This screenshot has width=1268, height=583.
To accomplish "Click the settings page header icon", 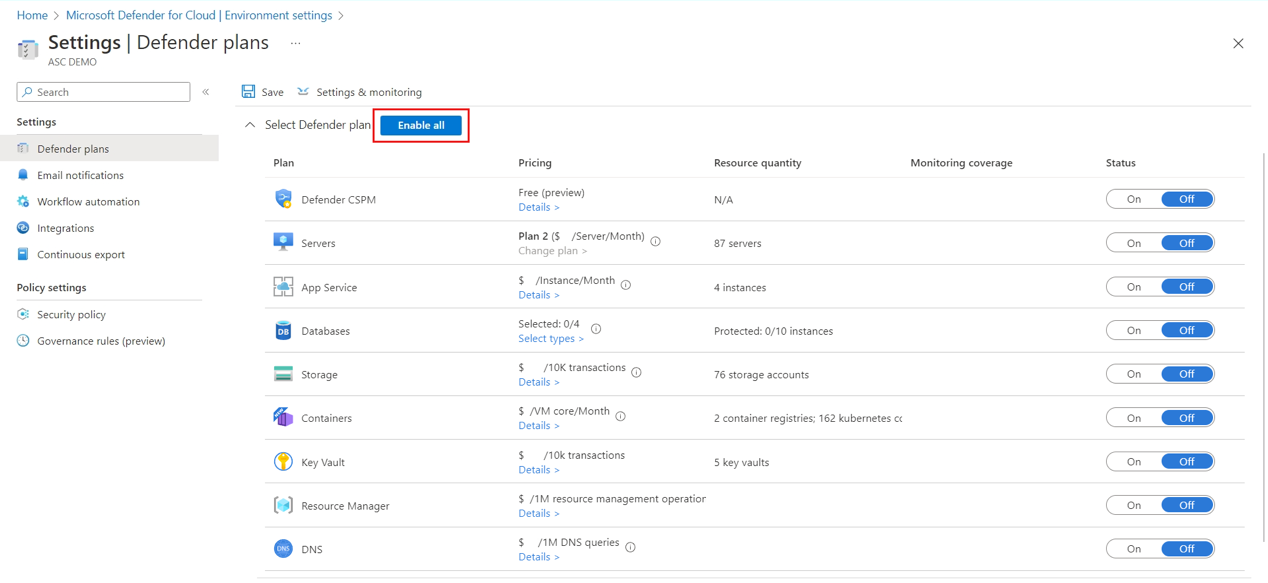I will pyautogui.click(x=28, y=49).
